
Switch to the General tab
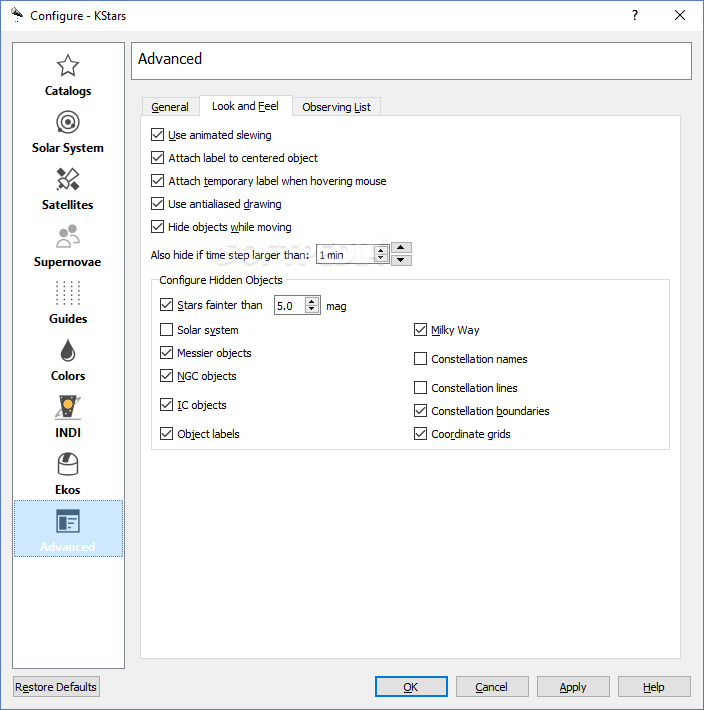(170, 107)
